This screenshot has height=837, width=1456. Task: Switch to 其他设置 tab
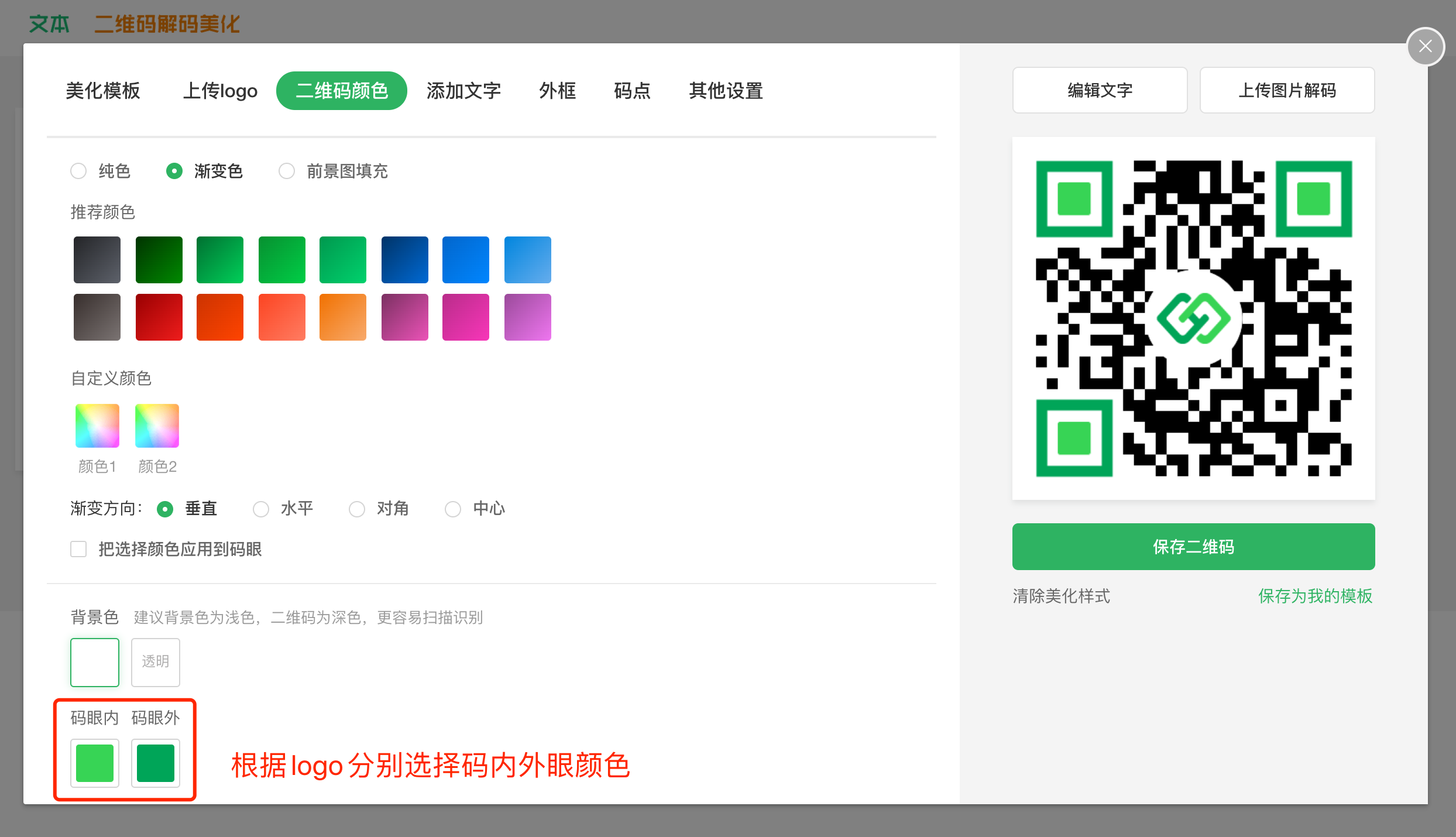click(x=726, y=91)
